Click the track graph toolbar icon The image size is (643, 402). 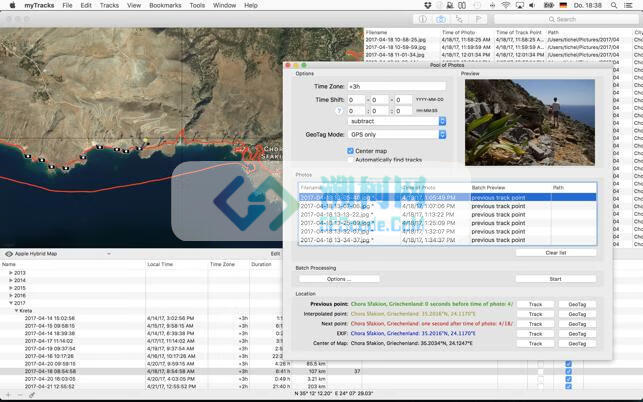click(x=459, y=19)
